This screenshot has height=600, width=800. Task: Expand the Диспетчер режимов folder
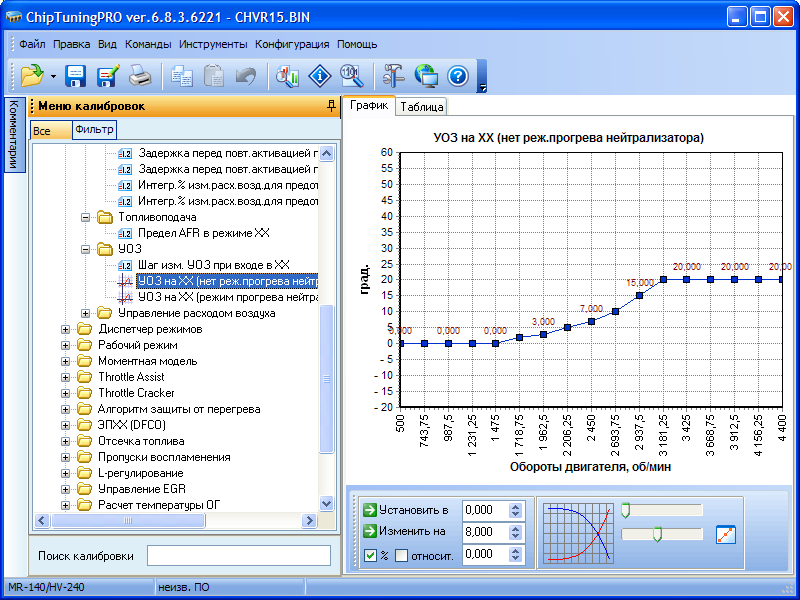(x=67, y=329)
